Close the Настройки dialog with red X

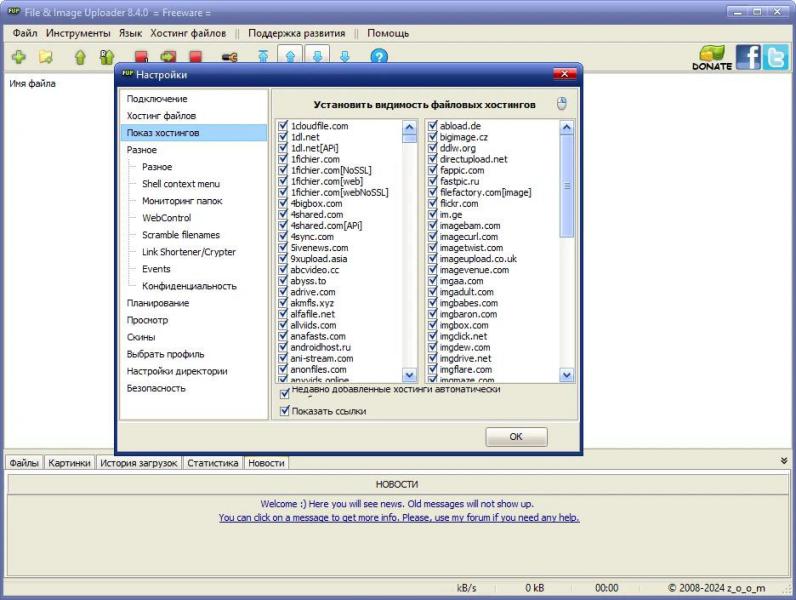(x=565, y=74)
